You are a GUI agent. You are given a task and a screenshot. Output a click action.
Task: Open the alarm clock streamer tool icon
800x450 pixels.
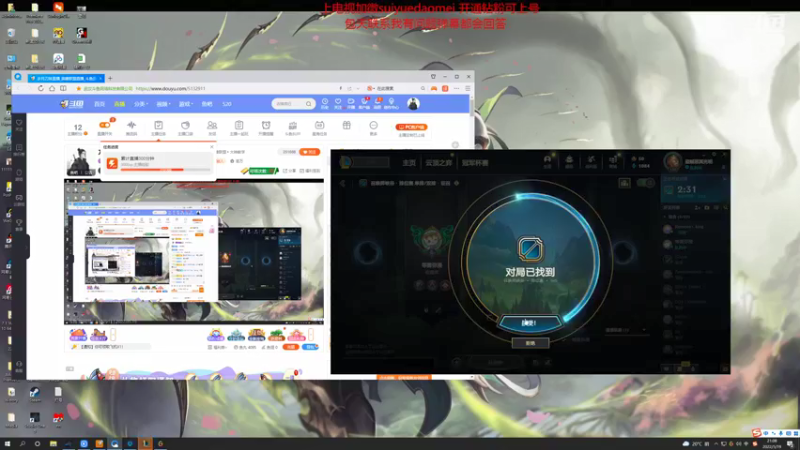[266, 125]
